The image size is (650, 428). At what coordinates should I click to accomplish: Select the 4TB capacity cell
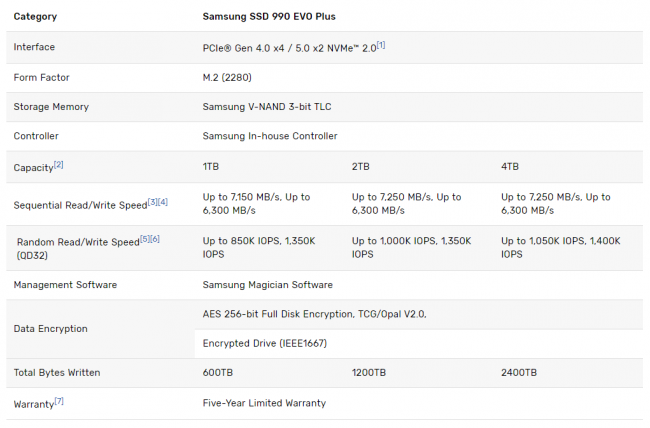point(511,166)
